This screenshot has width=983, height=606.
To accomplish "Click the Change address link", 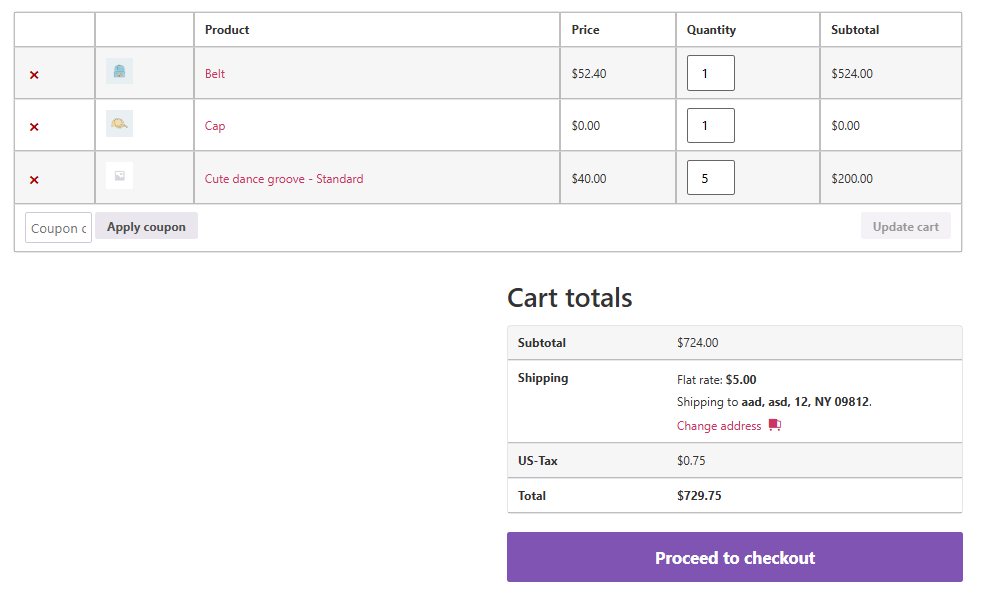I will click(718, 426).
